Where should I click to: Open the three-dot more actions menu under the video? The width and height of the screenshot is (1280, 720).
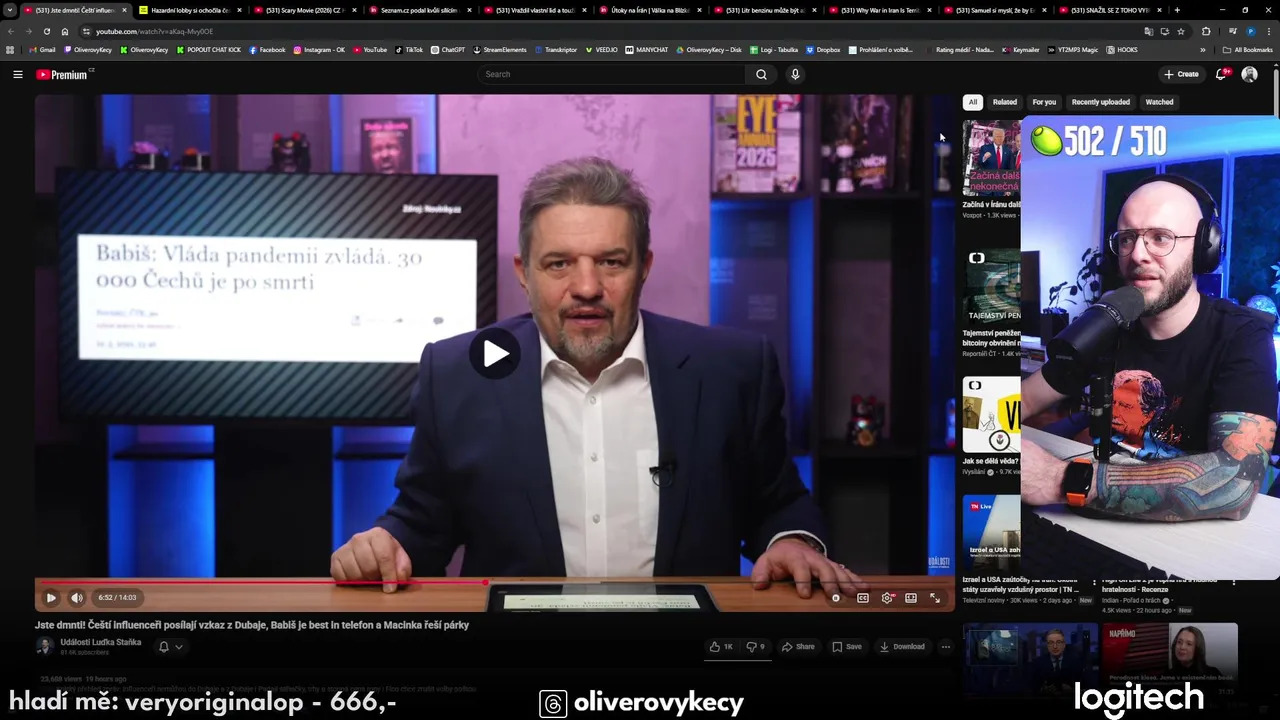point(945,647)
